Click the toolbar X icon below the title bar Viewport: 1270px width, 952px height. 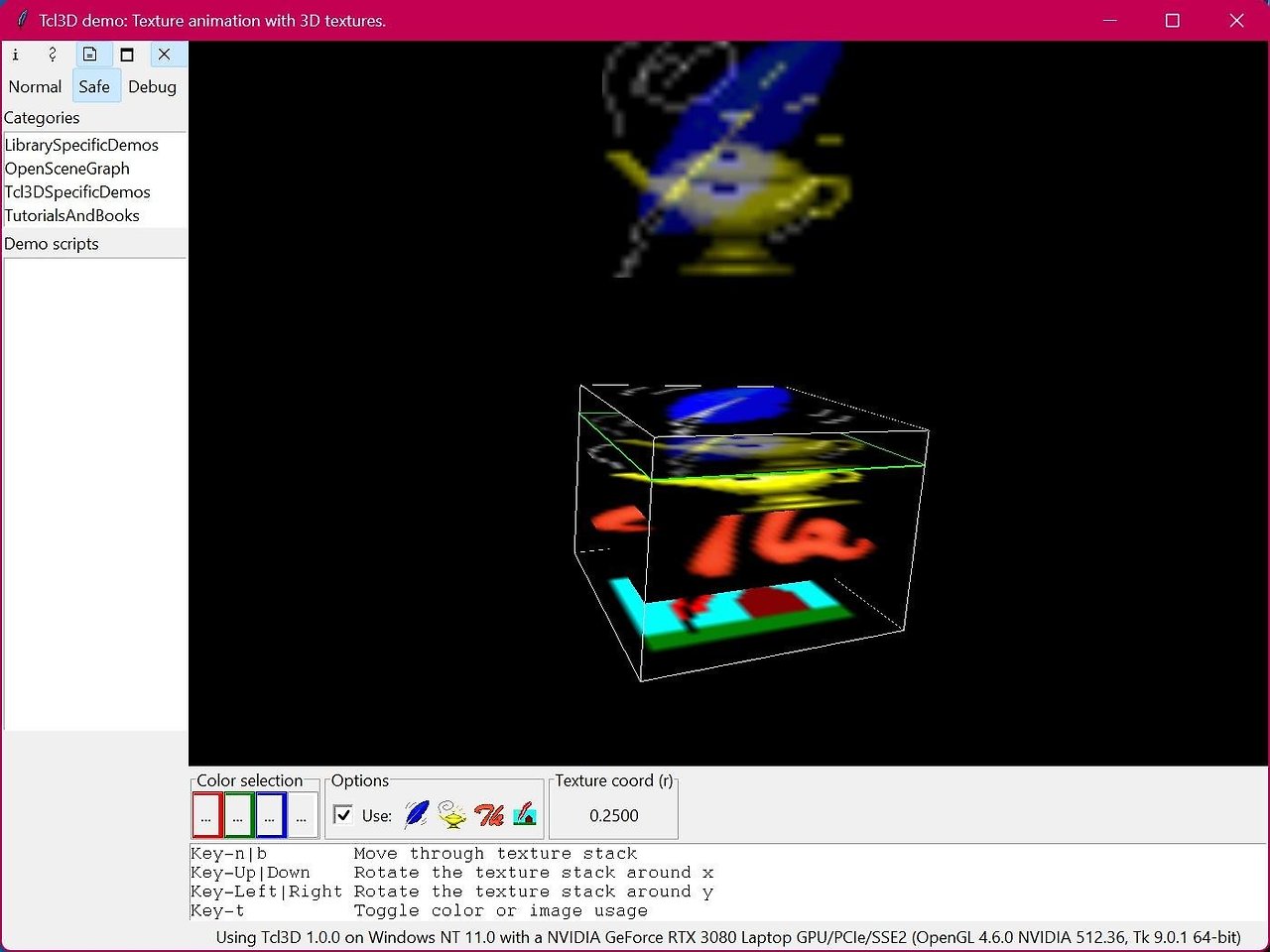[165, 55]
